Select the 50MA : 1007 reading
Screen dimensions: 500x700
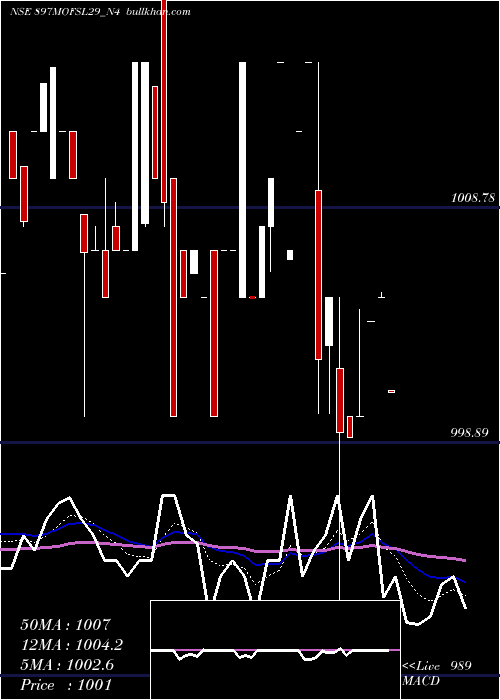(x=65, y=625)
